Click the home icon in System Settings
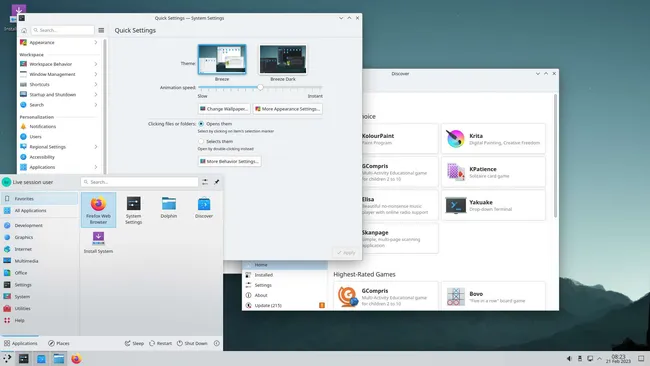650x366 pixels. (x=24, y=30)
